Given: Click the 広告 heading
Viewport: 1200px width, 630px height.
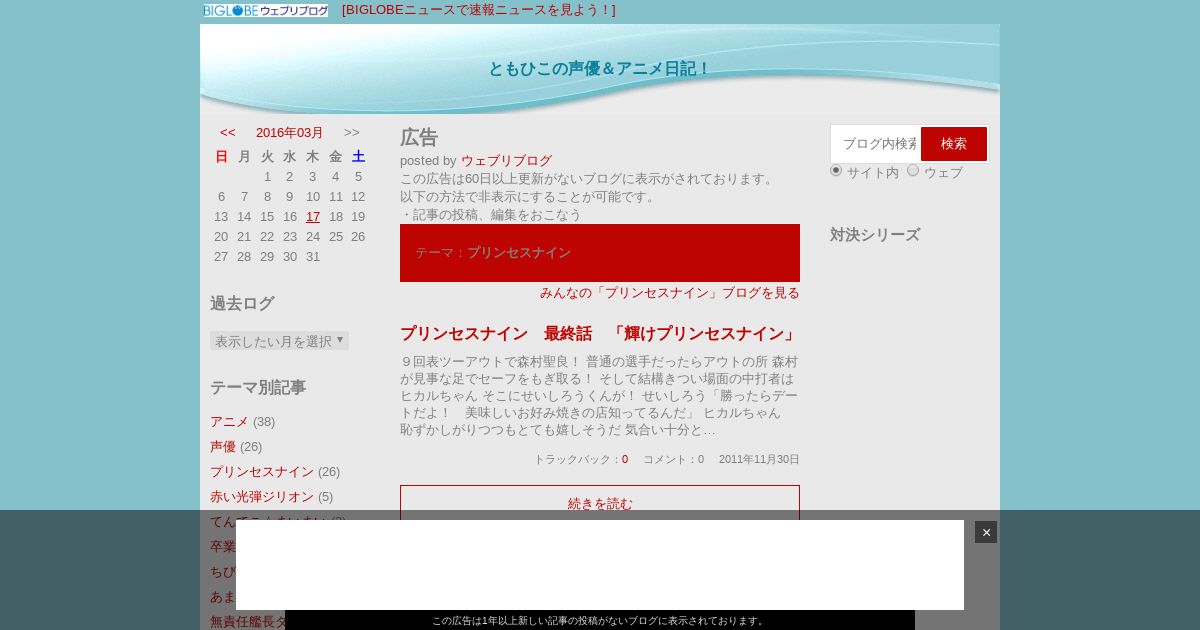Looking at the screenshot, I should (x=419, y=138).
